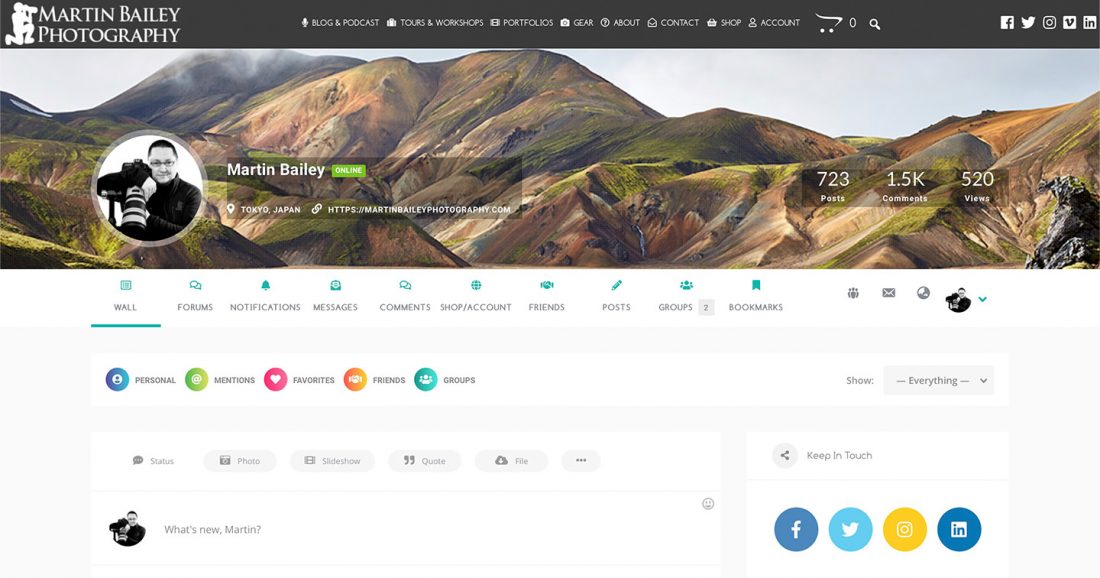Filter wall by Personal activity
1100x578 pixels.
pos(141,380)
